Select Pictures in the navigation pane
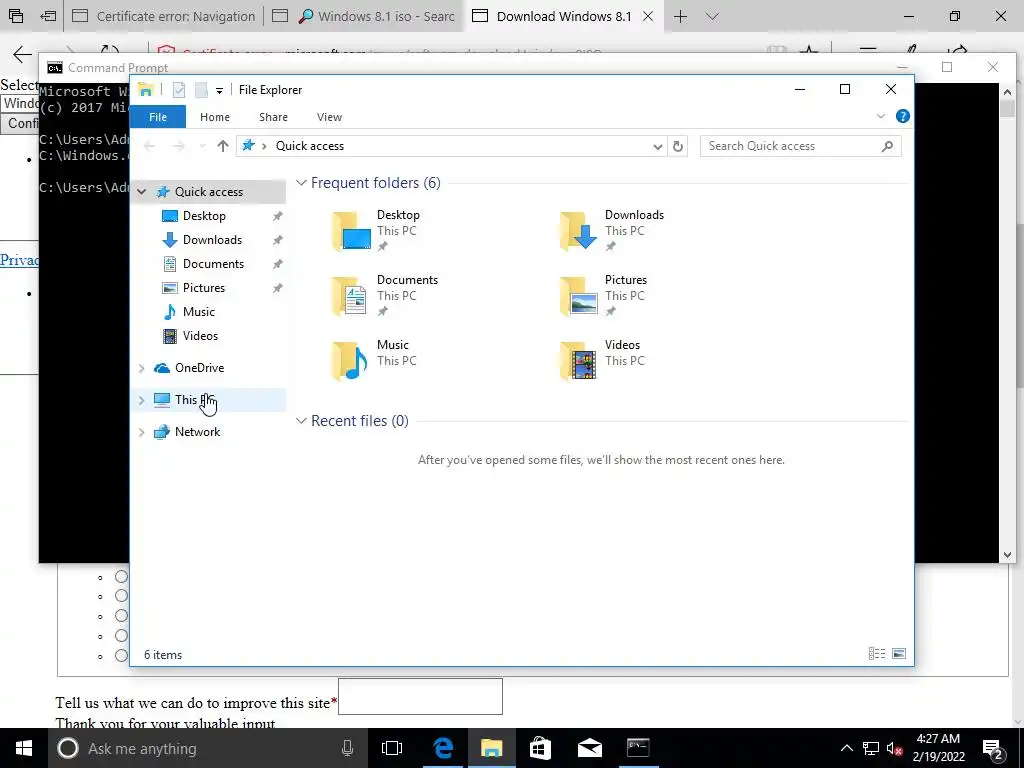1024x768 pixels. click(204, 288)
